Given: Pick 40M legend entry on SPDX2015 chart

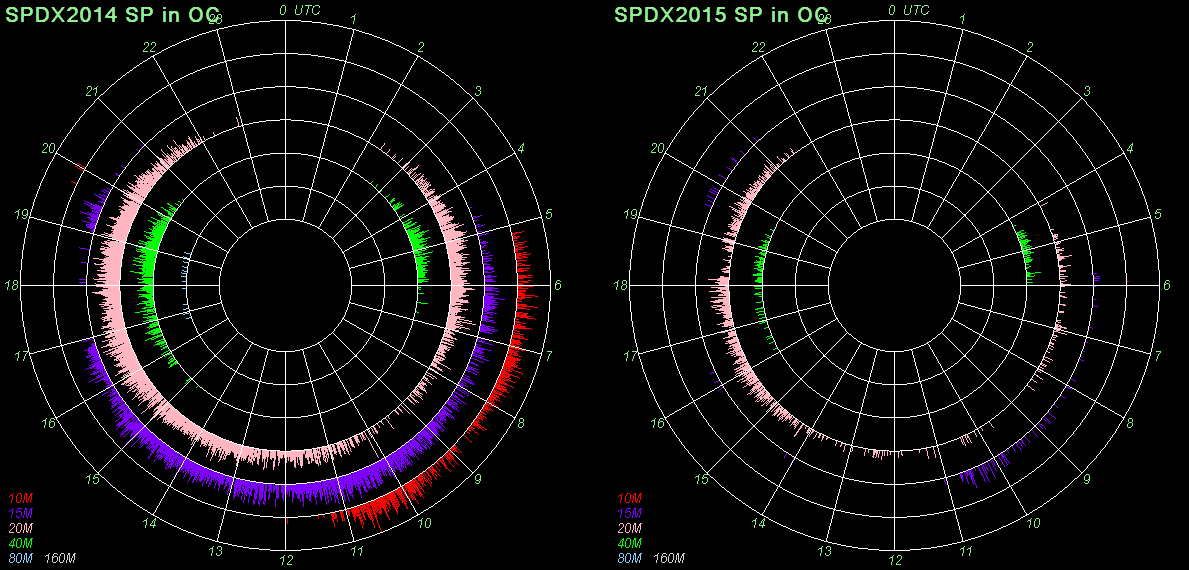Looking at the screenshot, I should click(x=630, y=543).
